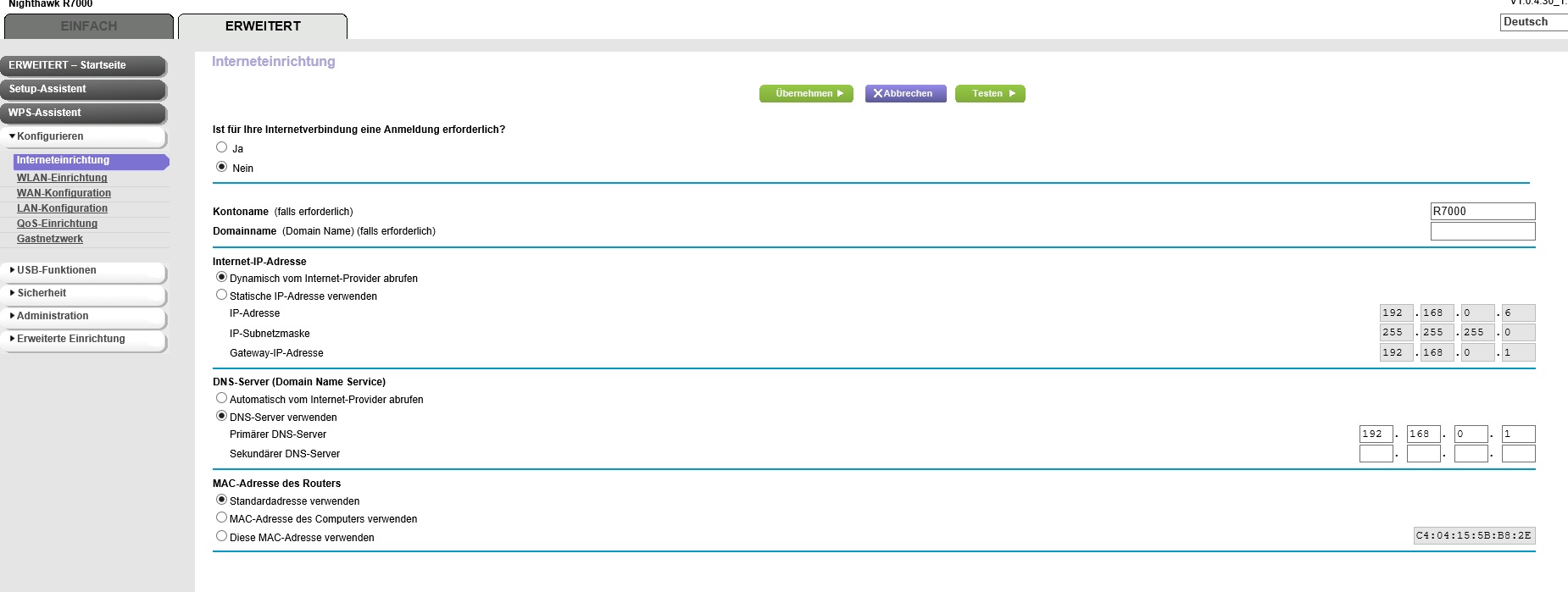Image resolution: width=1568 pixels, height=592 pixels.
Task: Open WLAN-Einrichtung link
Action: tap(62, 178)
